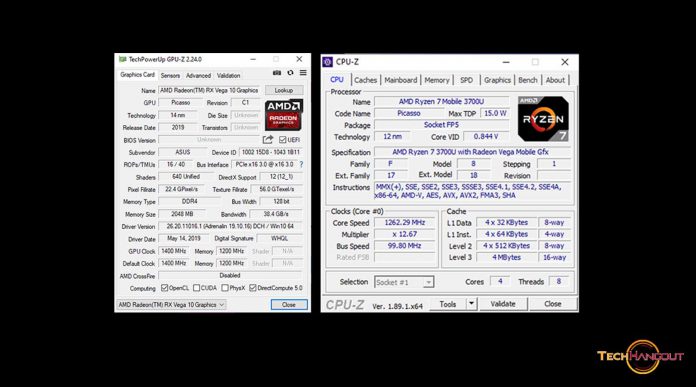Switch to the Sensors tab in GPU-Z
This screenshot has width=696, height=387.
point(170,75)
